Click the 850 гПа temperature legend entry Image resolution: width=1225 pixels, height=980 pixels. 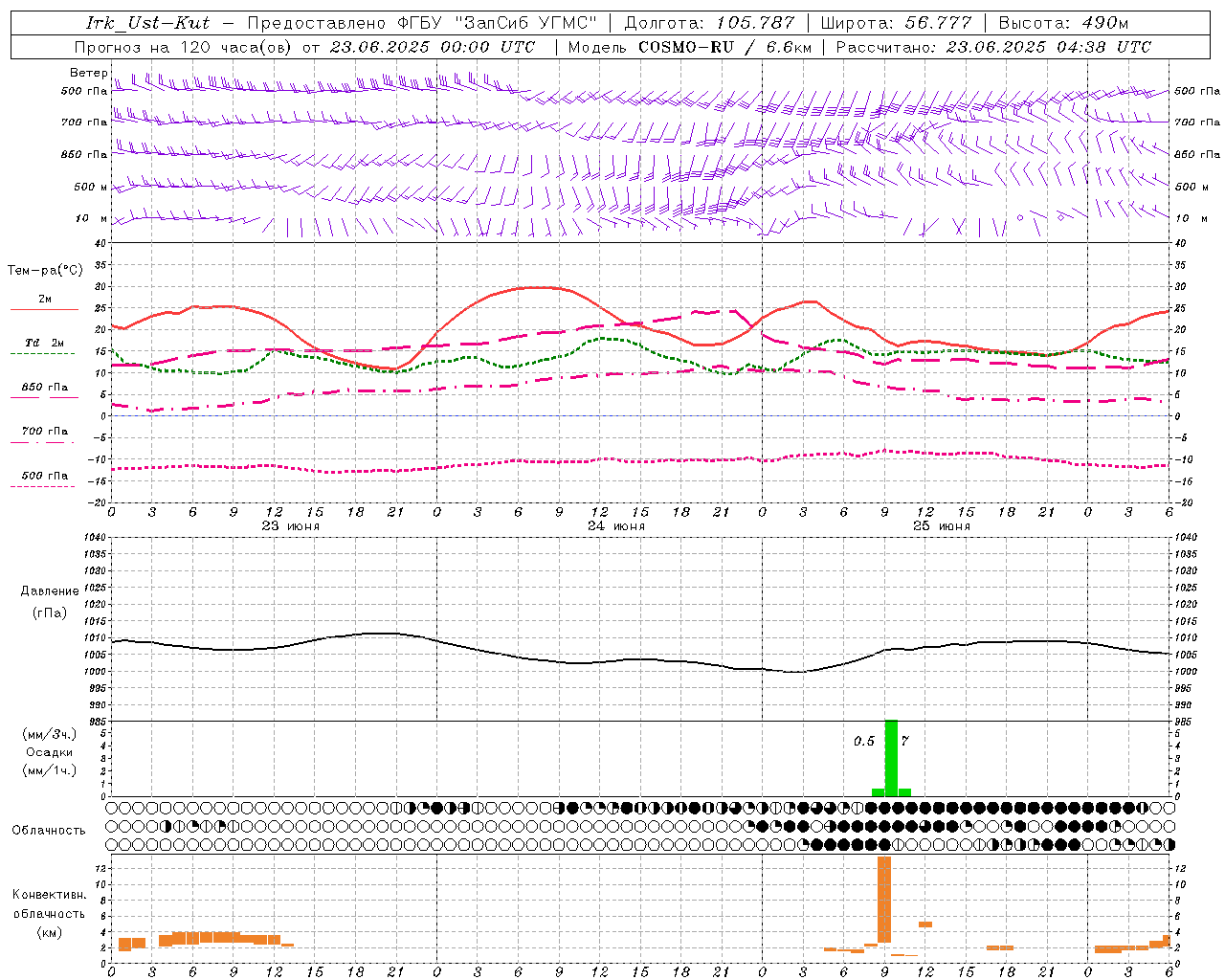[44, 389]
